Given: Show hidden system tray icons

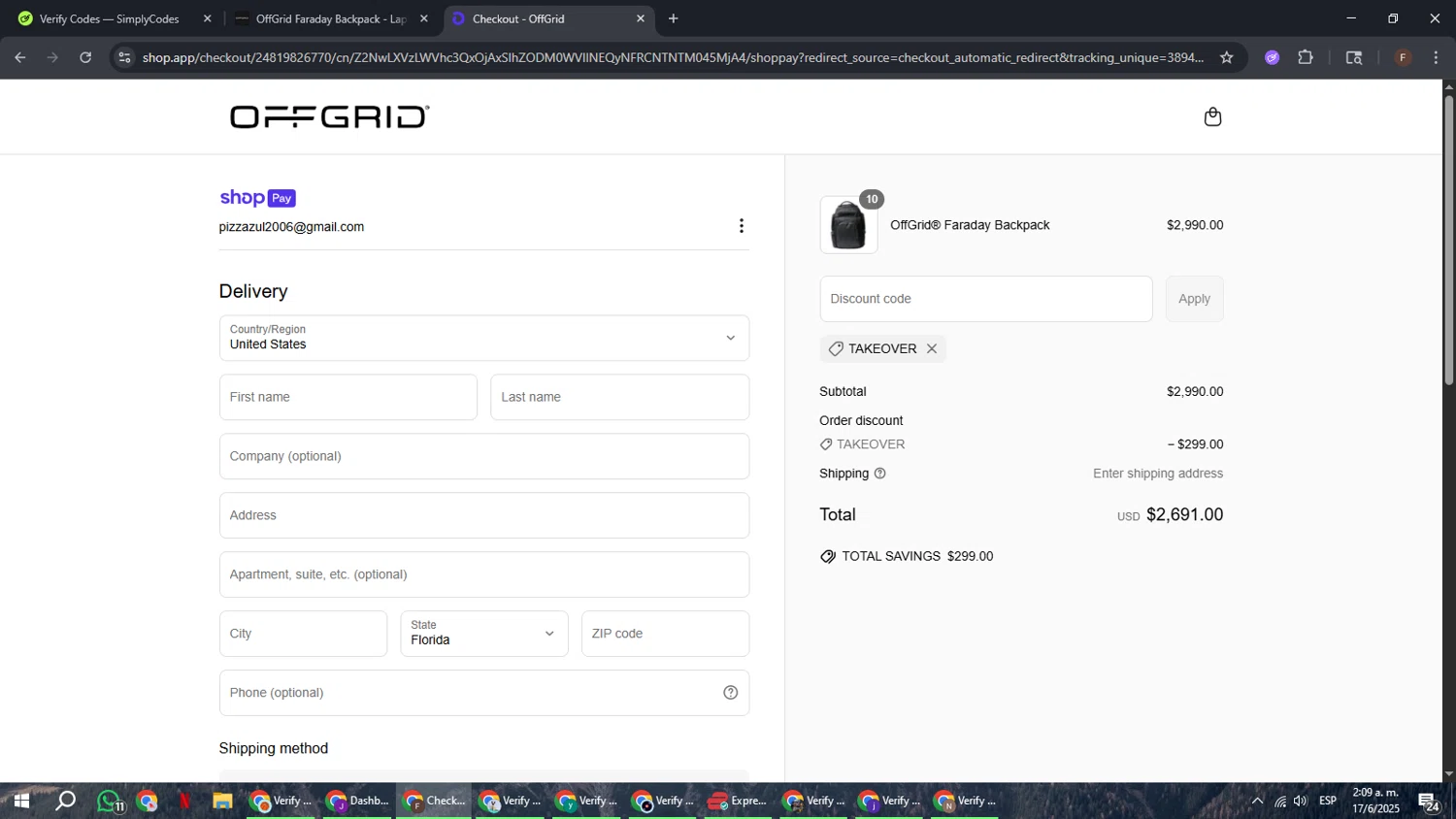Looking at the screenshot, I should coord(1257,802).
